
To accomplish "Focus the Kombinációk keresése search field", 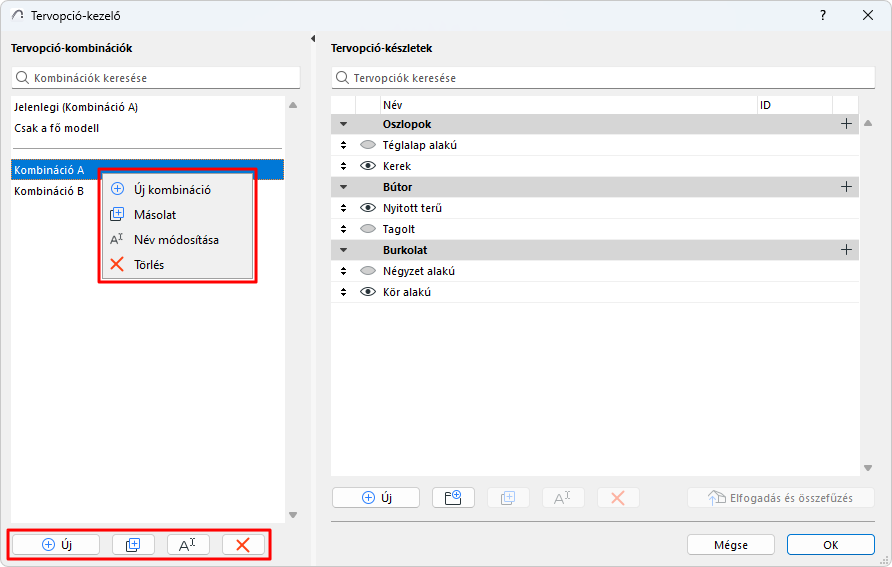I will click(155, 78).
